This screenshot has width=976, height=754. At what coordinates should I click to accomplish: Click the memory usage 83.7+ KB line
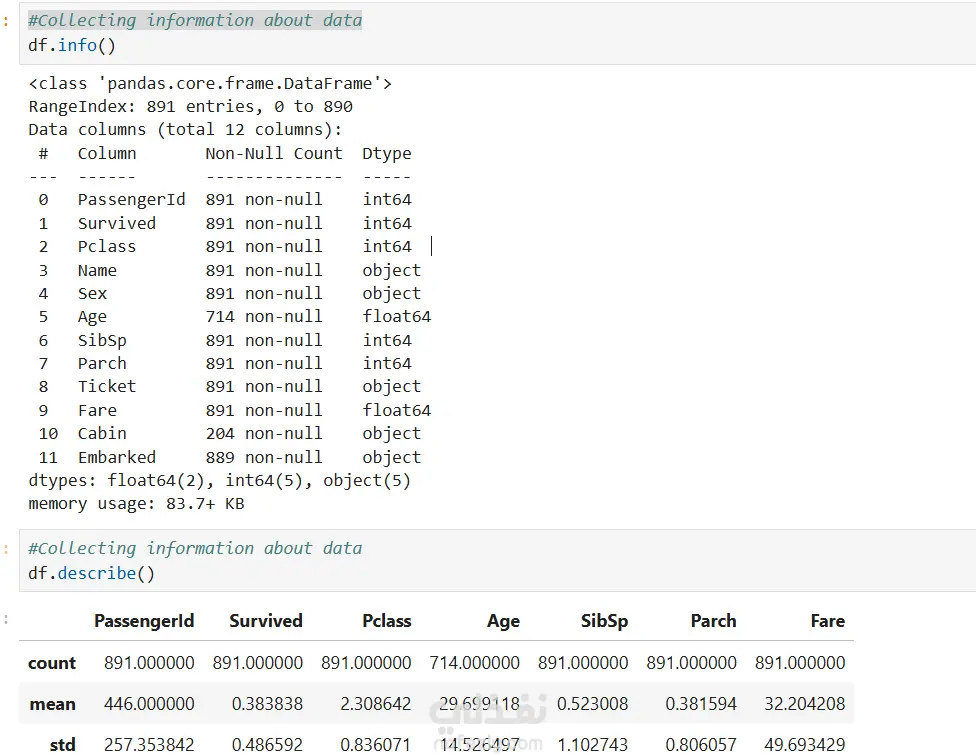(x=136, y=504)
